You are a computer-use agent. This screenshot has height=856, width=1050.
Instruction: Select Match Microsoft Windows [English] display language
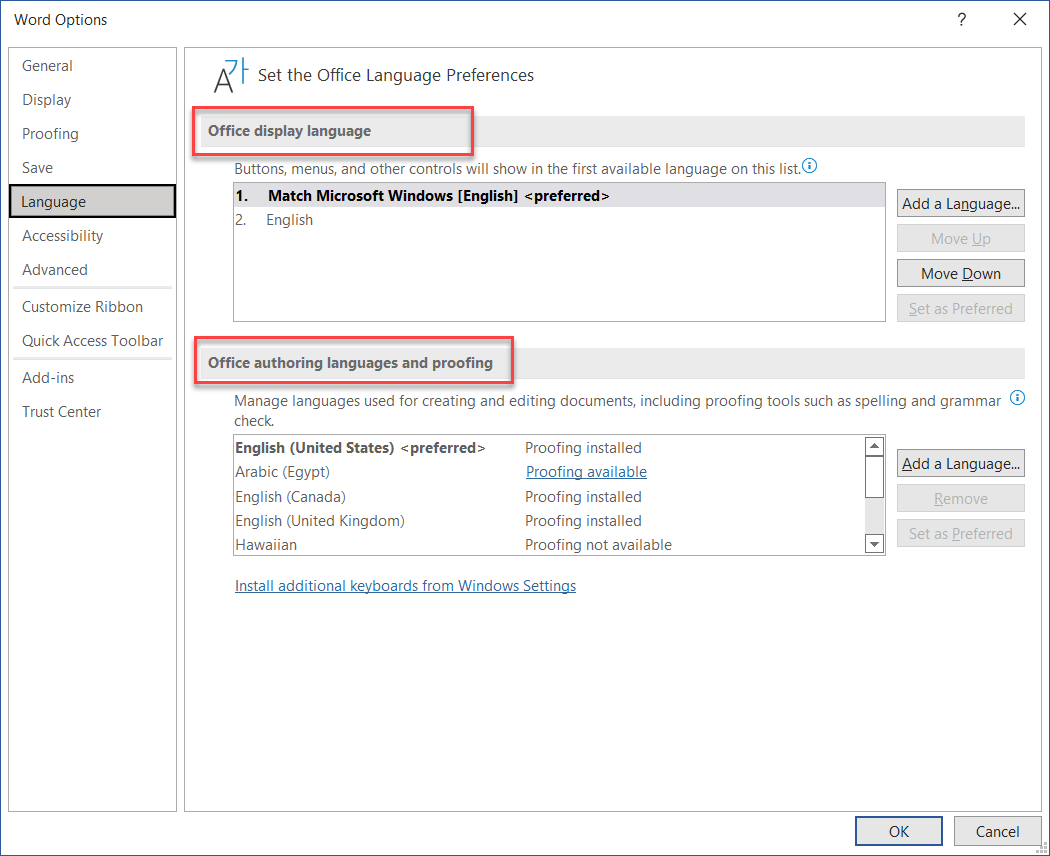coord(559,196)
